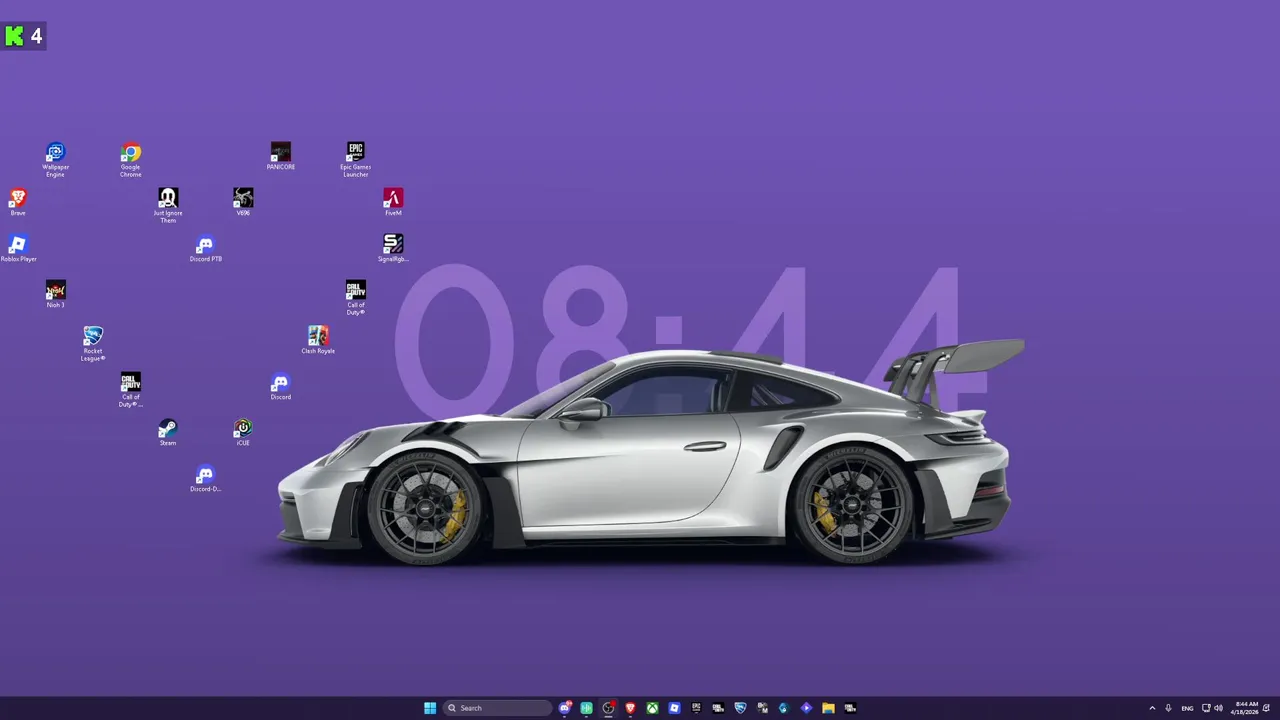Select the Brave desktop shortcut
This screenshot has width=1280, height=720.
(18, 202)
